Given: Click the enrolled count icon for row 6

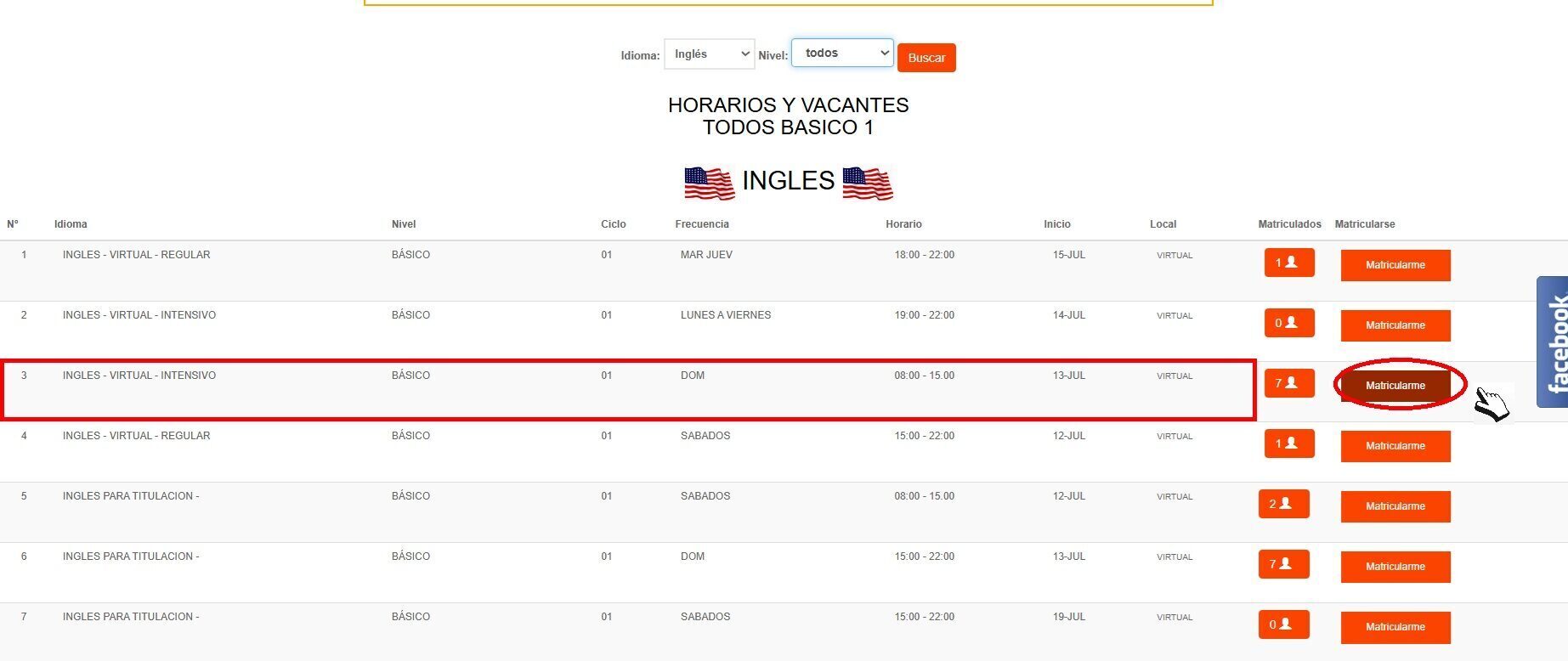Looking at the screenshot, I should coord(1283,564).
